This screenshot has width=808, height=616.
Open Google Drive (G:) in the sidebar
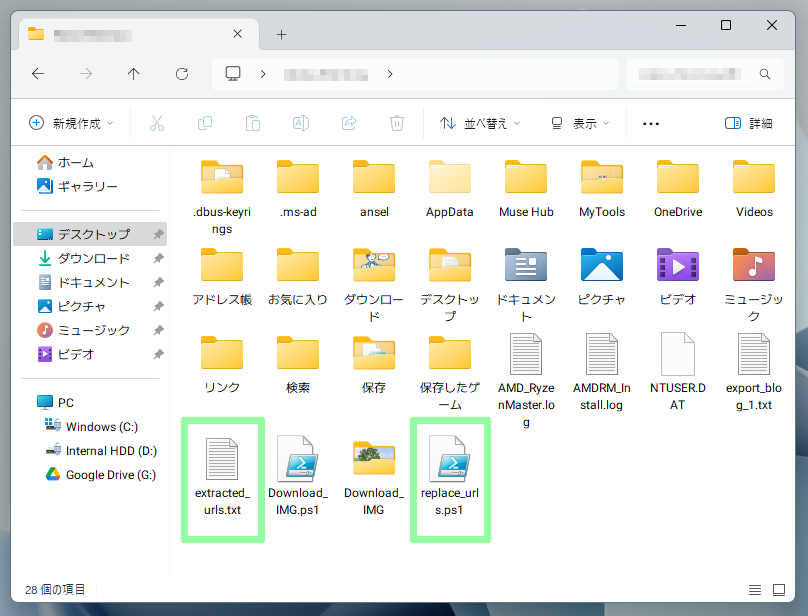(110, 474)
